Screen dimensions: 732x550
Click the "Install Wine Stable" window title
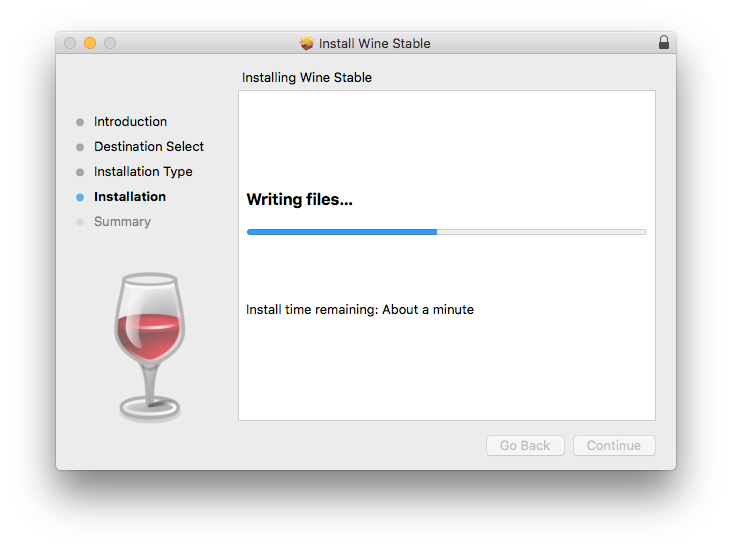374,43
